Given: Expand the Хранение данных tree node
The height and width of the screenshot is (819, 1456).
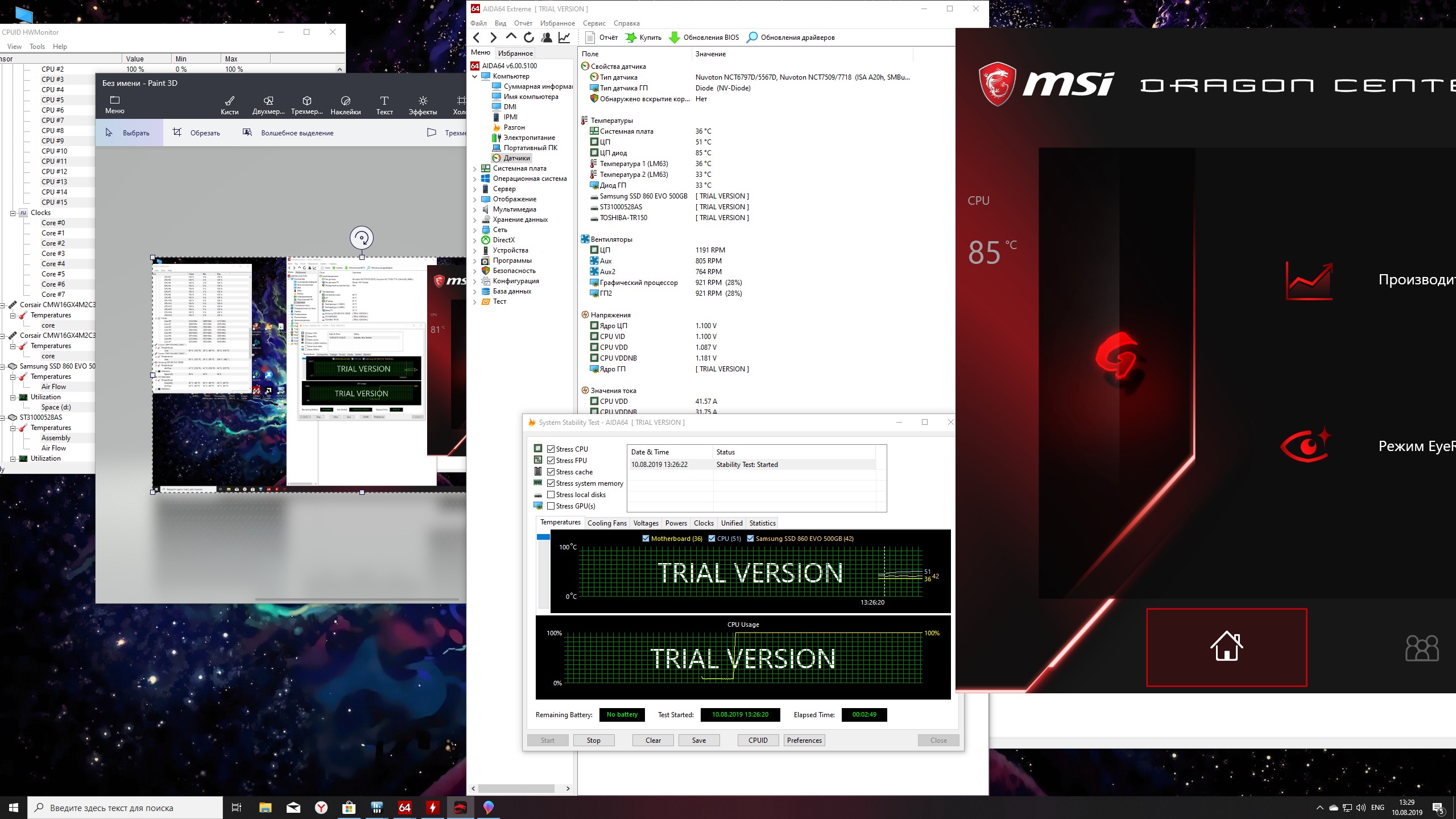Looking at the screenshot, I should click(475, 220).
